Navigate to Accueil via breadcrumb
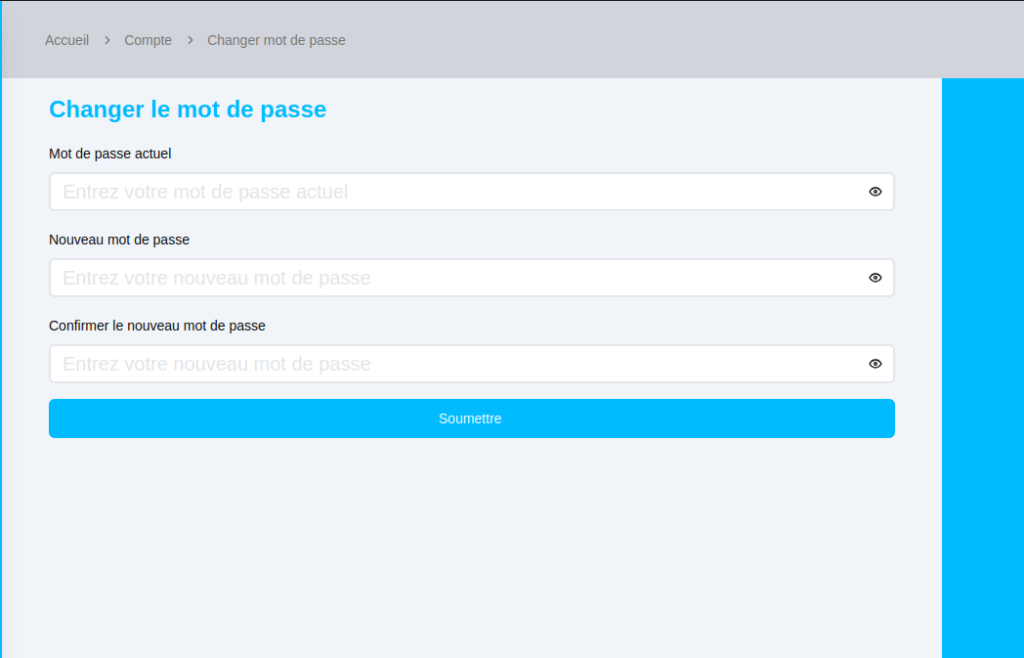The width and height of the screenshot is (1024, 658). 66,40
